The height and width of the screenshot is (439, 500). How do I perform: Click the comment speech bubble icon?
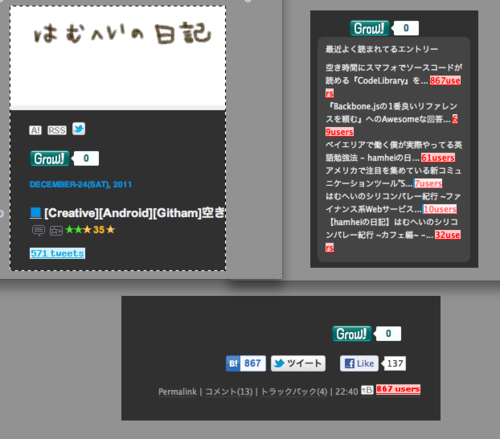(38, 230)
